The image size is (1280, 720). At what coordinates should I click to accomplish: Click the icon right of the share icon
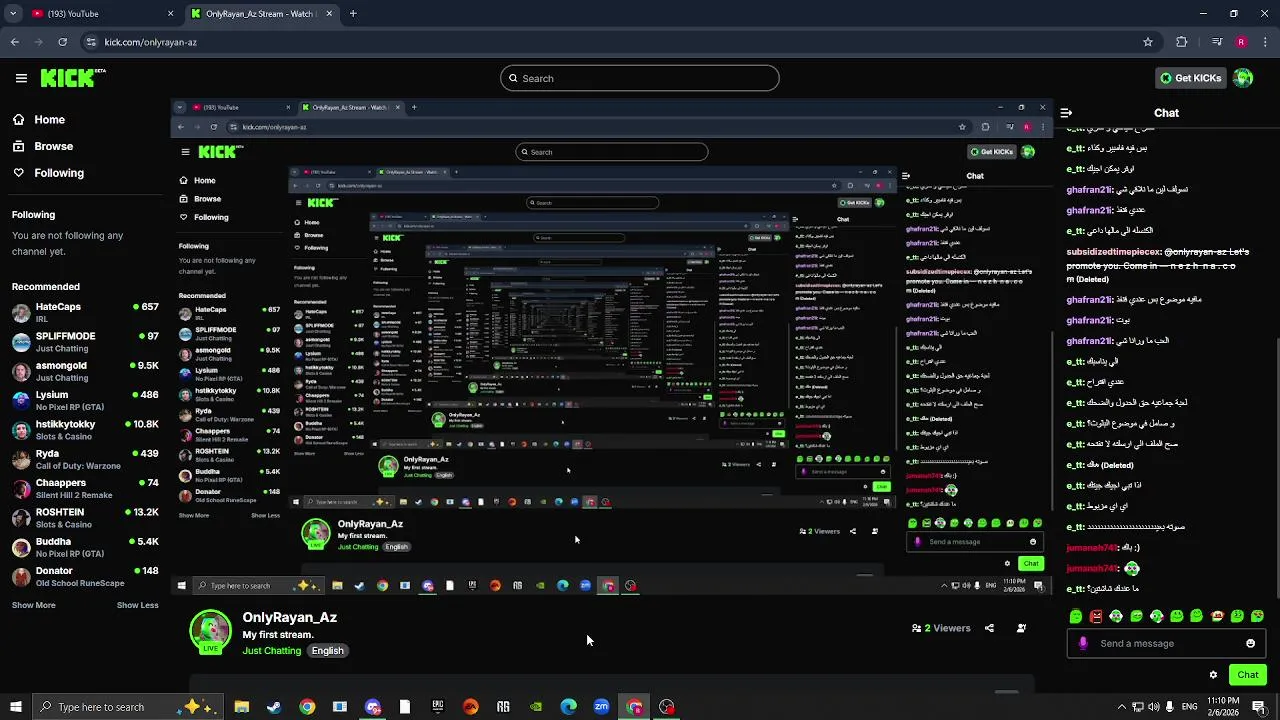[x=1021, y=628]
